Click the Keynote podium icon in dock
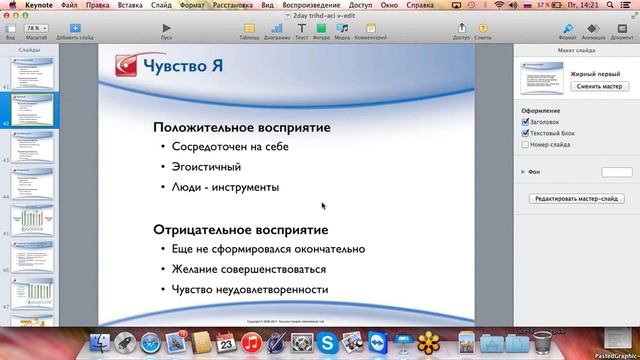The width and height of the screenshot is (640, 360). tap(403, 342)
